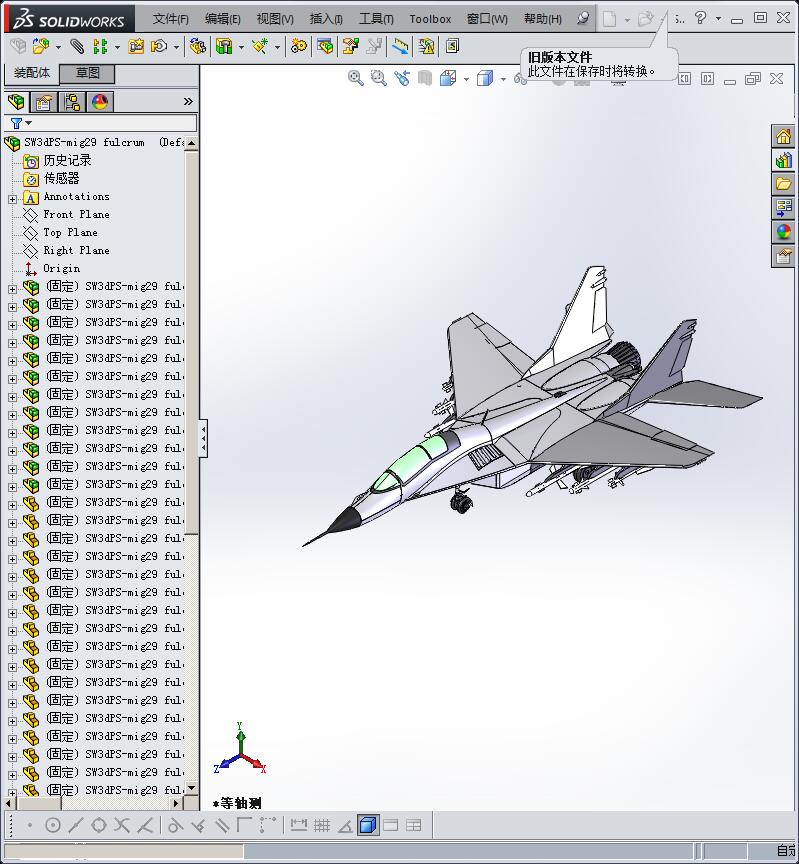Screen dimensions: 799x864
Task: Open the 文件(F) menu
Action: pos(170,19)
